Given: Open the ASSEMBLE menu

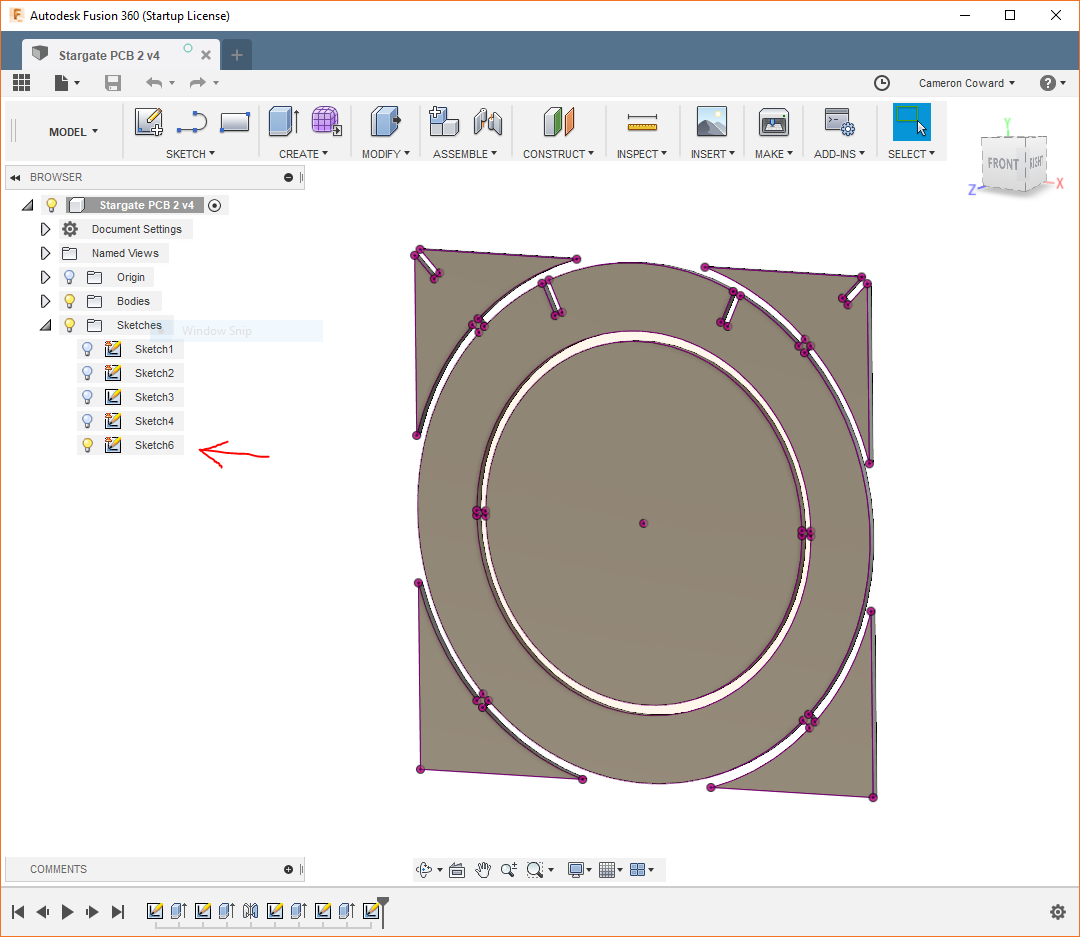Looking at the screenshot, I should (464, 154).
